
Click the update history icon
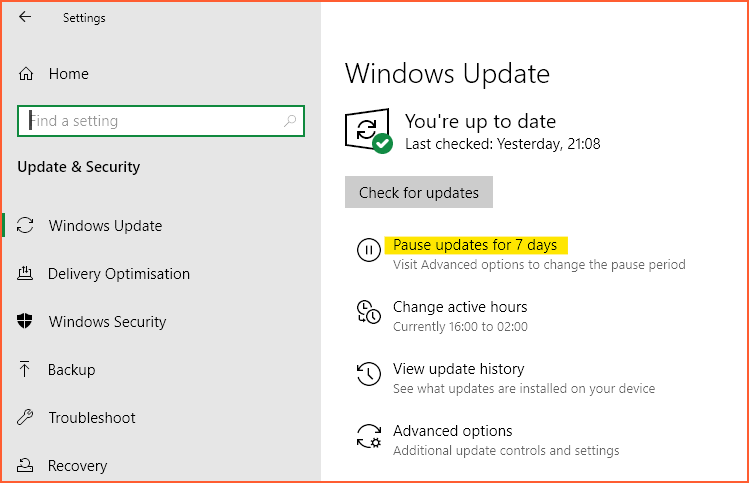(368, 374)
